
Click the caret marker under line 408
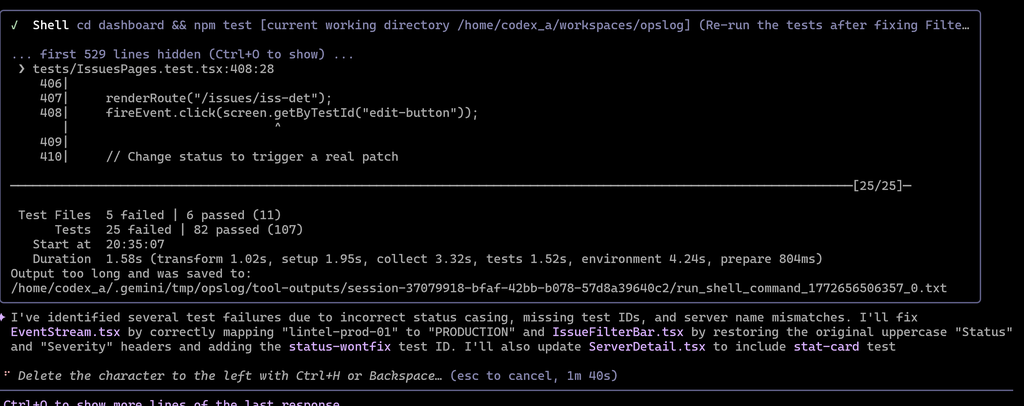(x=278, y=126)
